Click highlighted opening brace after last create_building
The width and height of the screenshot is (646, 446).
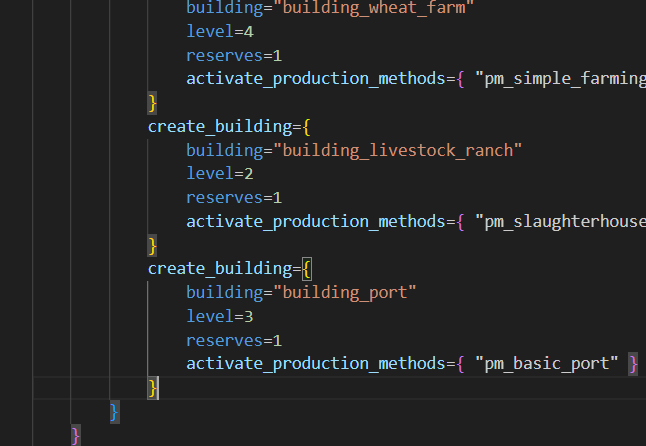pos(308,269)
